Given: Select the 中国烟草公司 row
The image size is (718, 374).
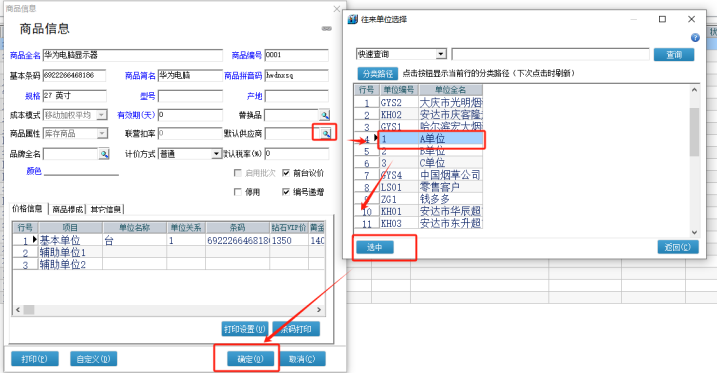Looking at the screenshot, I should (x=419, y=175).
